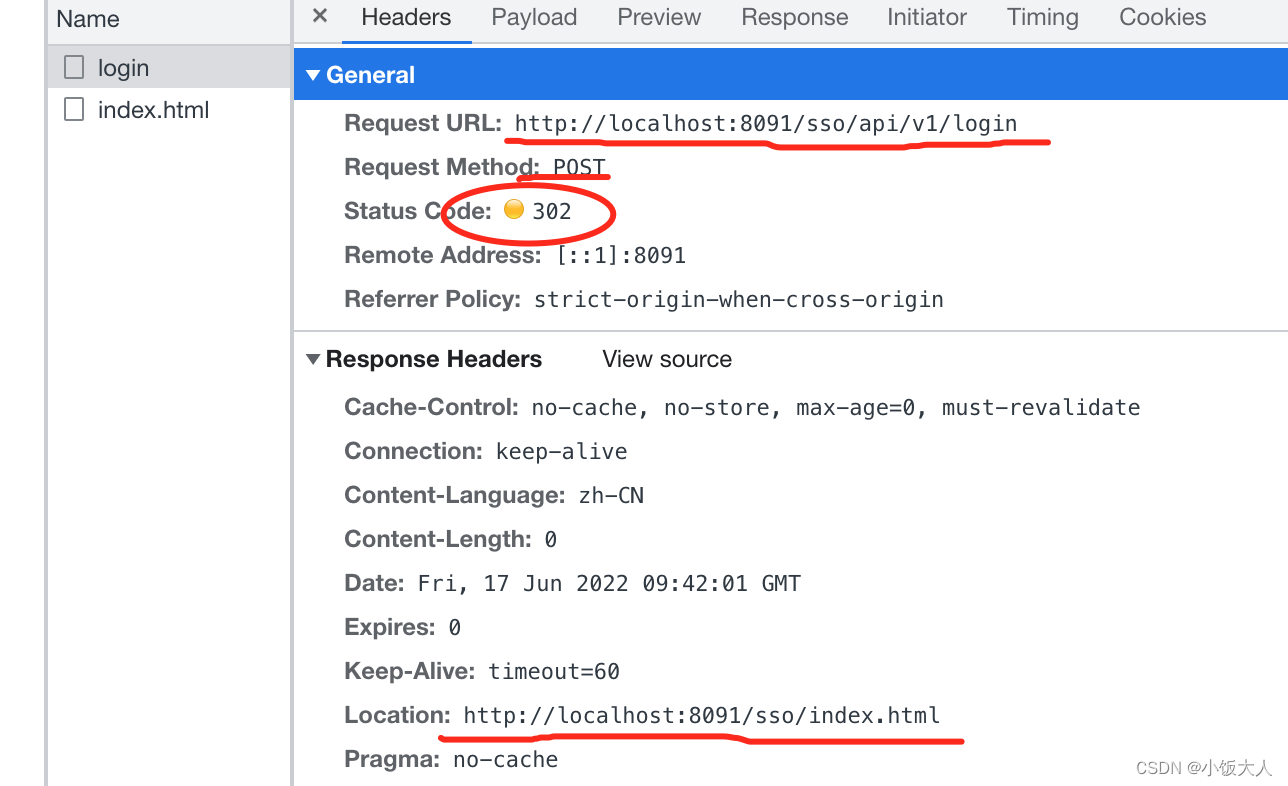Click View source for response headers
Screen dimensions: 1288x786
click(667, 359)
